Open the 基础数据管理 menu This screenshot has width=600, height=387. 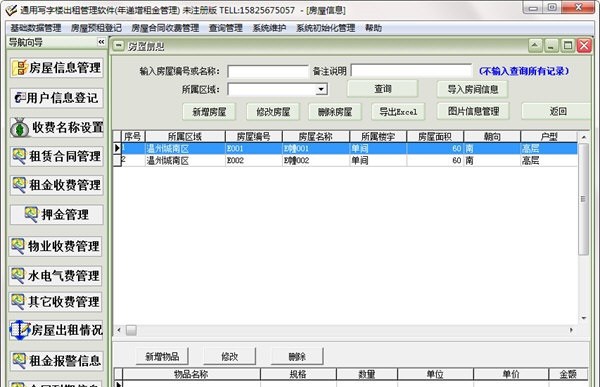pyautogui.click(x=36, y=28)
